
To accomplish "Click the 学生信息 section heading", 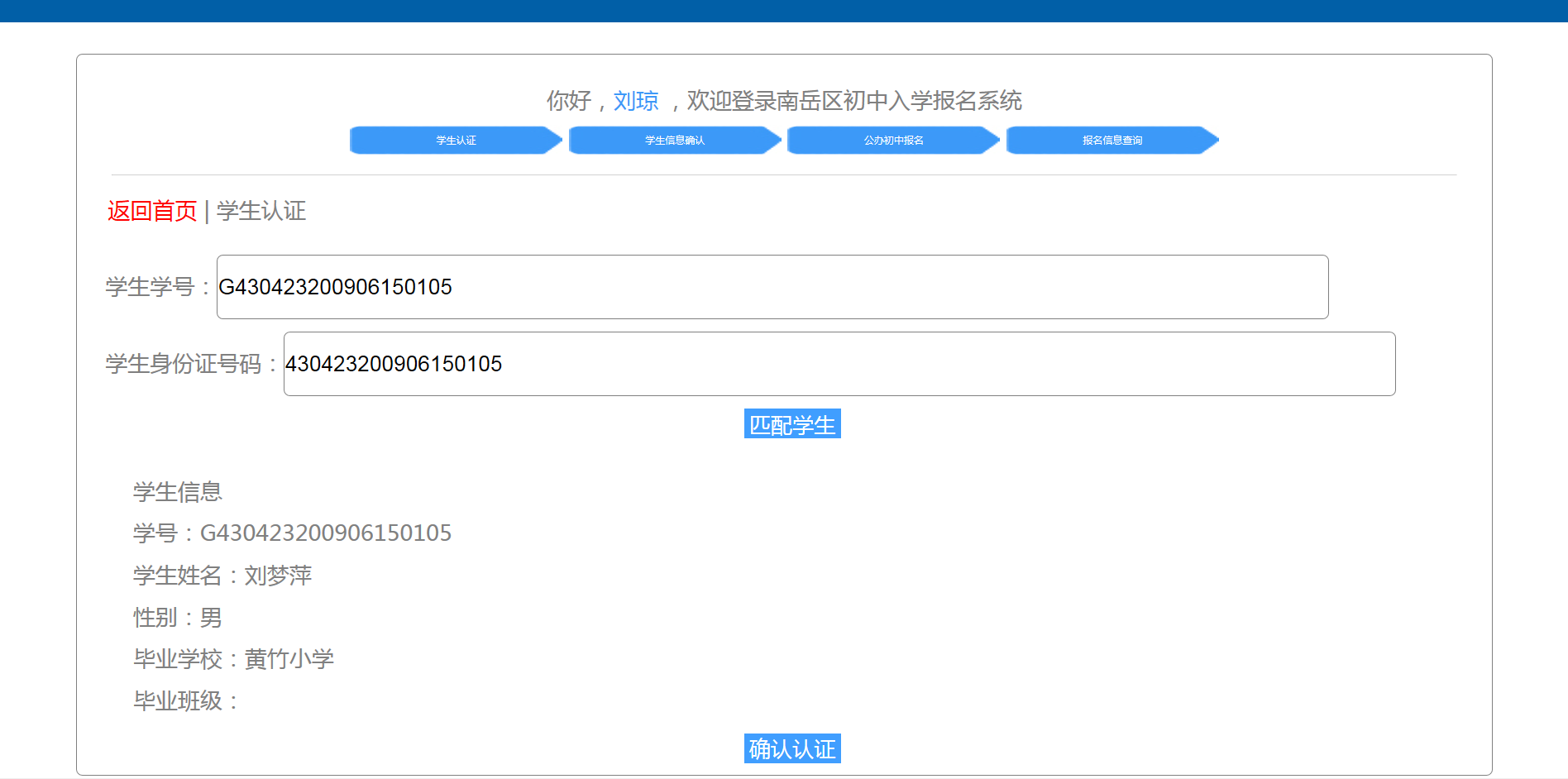I will click(178, 492).
